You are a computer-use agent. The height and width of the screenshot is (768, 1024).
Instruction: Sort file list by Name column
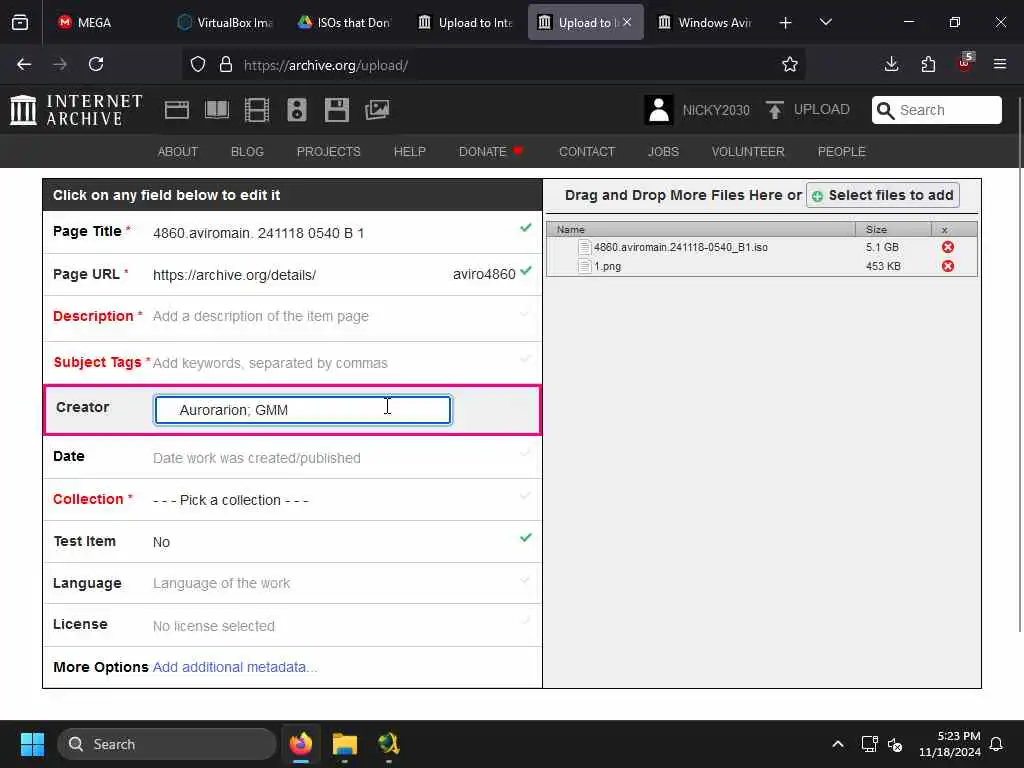701,229
